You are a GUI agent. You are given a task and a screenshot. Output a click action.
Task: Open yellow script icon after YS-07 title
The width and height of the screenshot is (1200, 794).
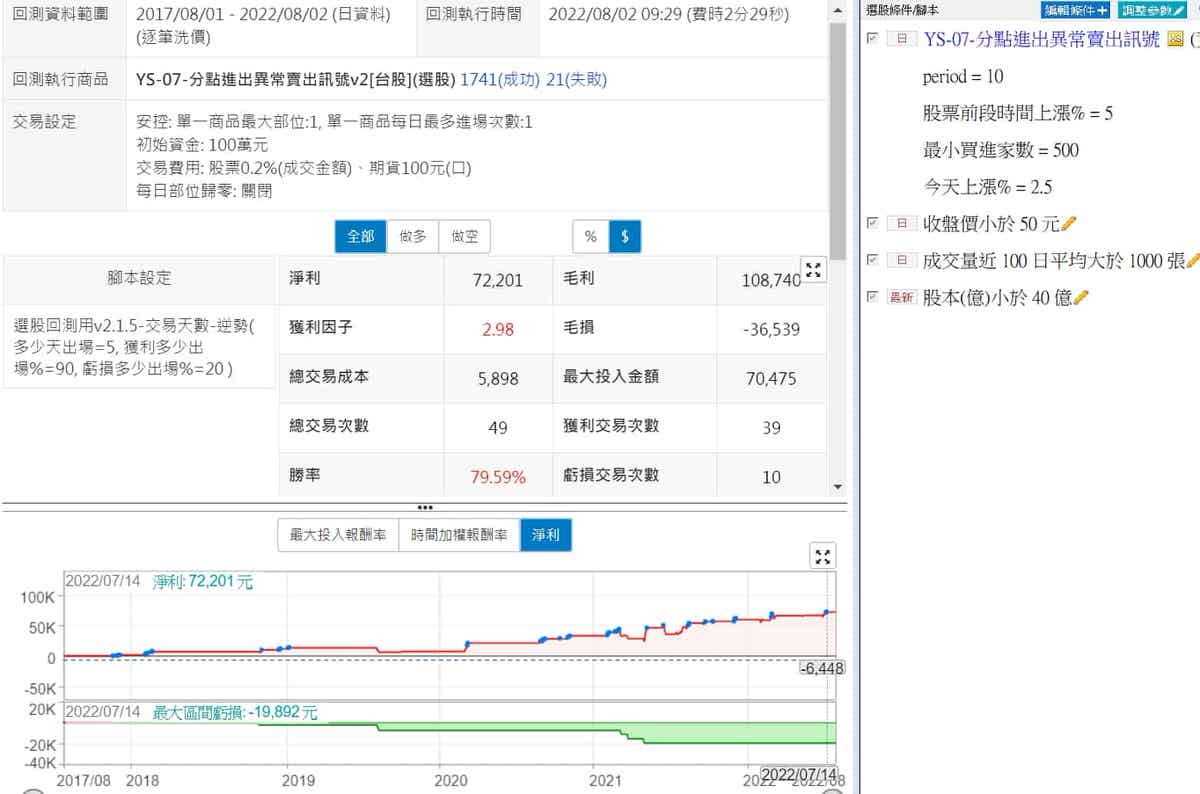click(1175, 39)
